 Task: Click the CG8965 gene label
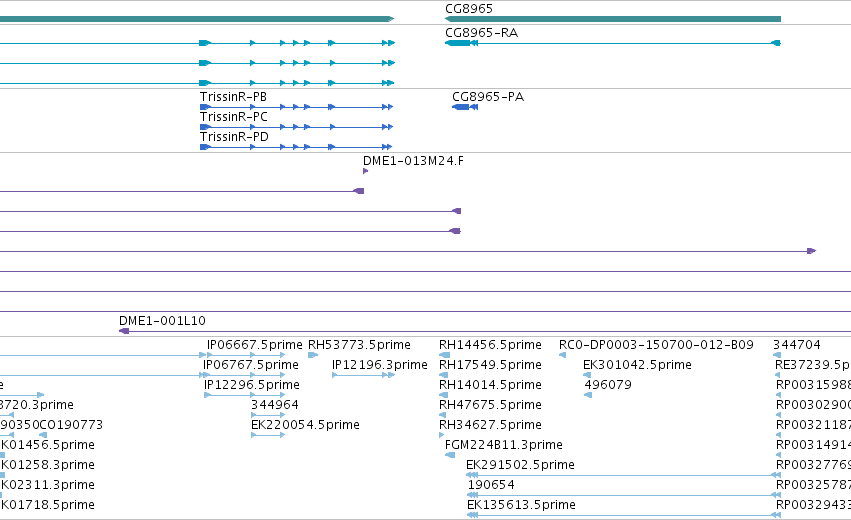click(x=469, y=9)
